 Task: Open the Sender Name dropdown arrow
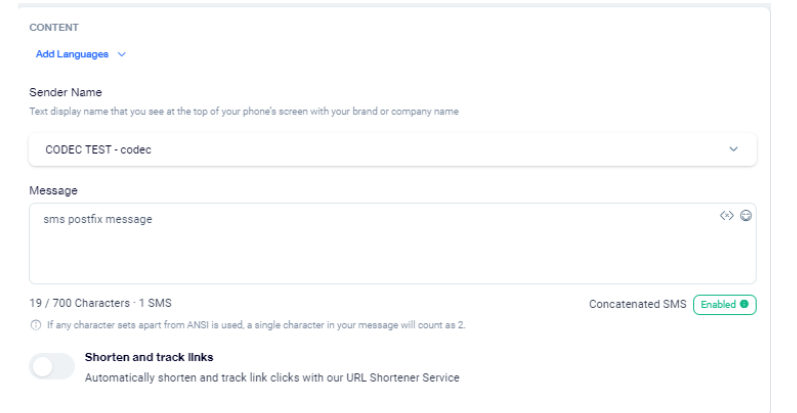(734, 149)
